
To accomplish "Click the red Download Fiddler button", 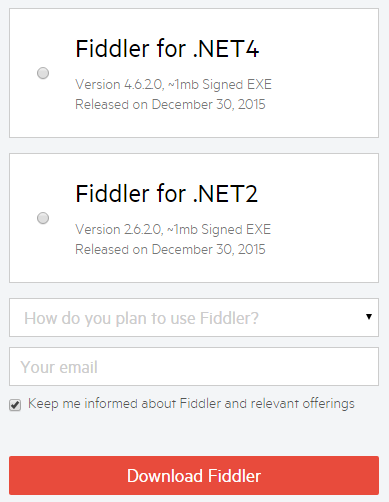I will 194,476.
